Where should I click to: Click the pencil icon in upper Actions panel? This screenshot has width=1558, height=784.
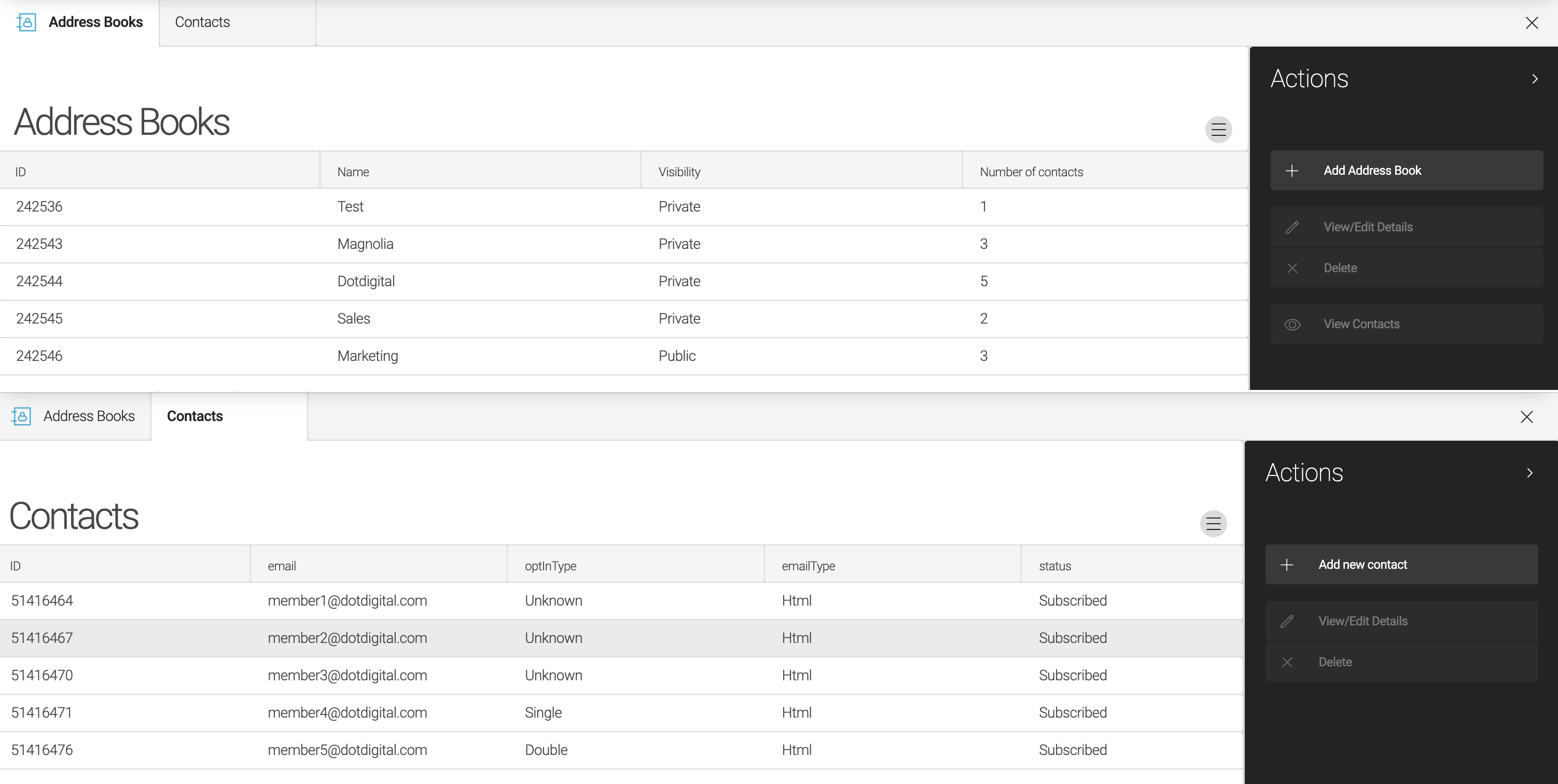(x=1291, y=227)
